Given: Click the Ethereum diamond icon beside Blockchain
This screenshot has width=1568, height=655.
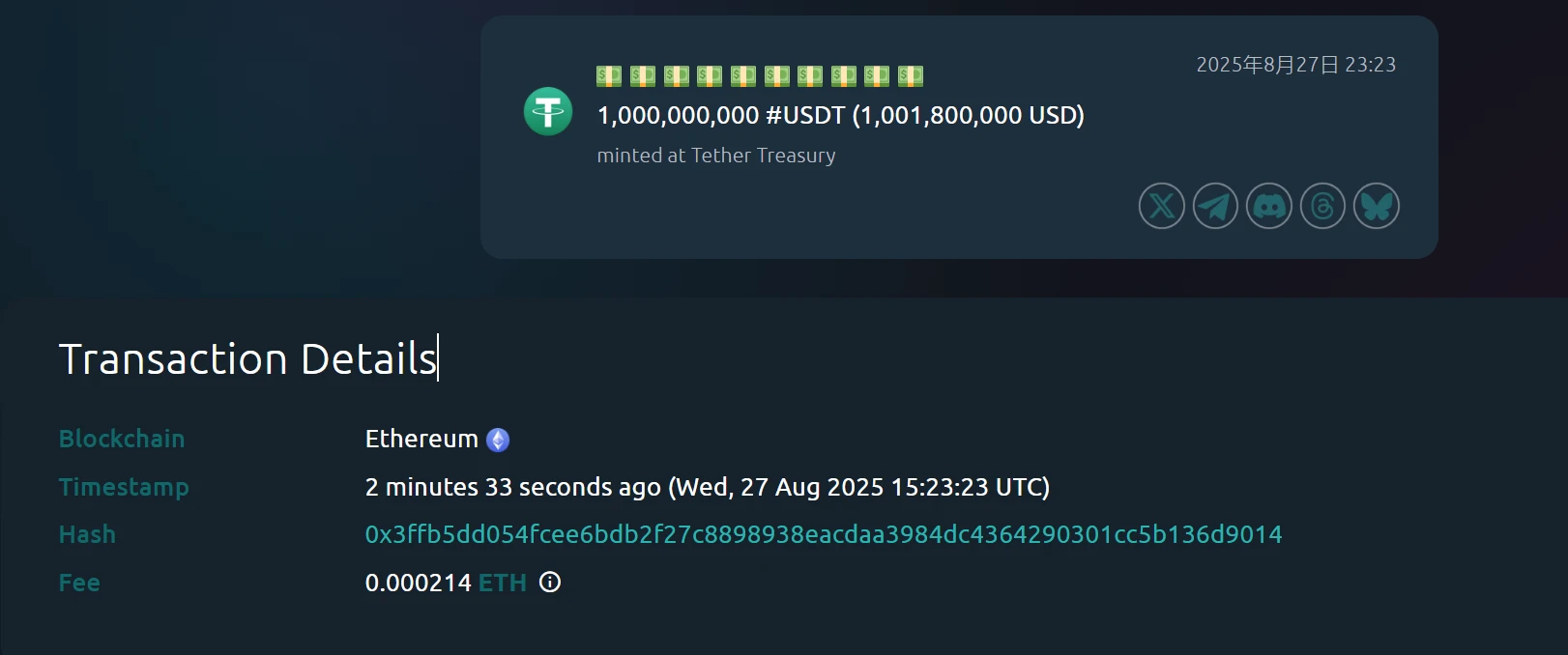Looking at the screenshot, I should point(499,439).
